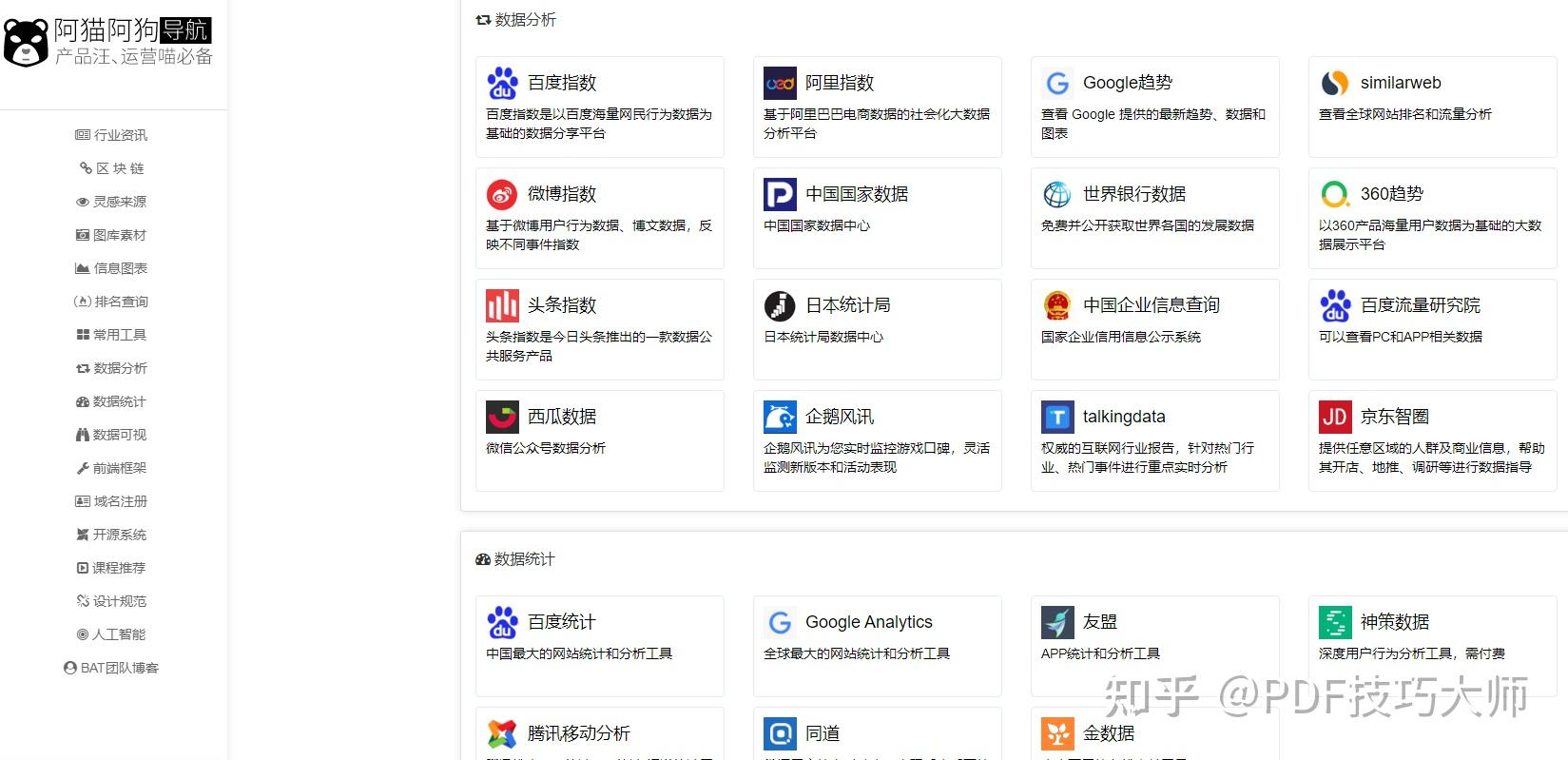
Task: Click the talkingdata T icon
Action: point(1057,418)
